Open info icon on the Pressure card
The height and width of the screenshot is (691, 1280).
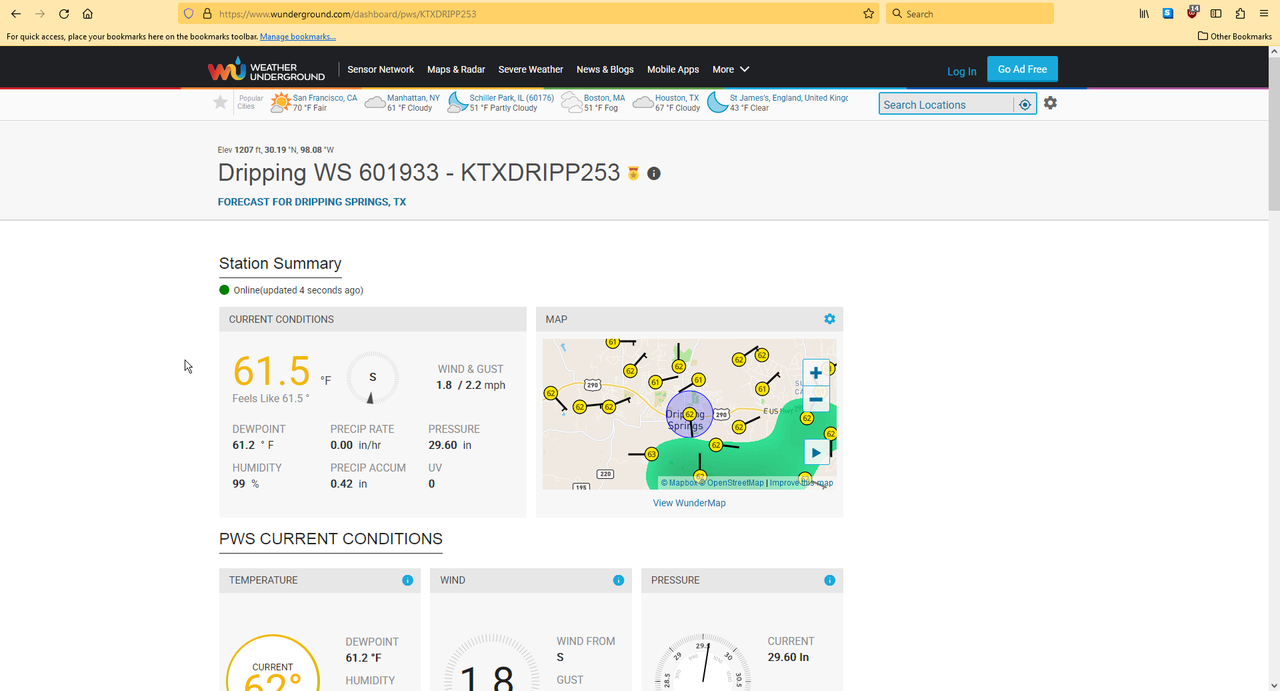tap(829, 580)
